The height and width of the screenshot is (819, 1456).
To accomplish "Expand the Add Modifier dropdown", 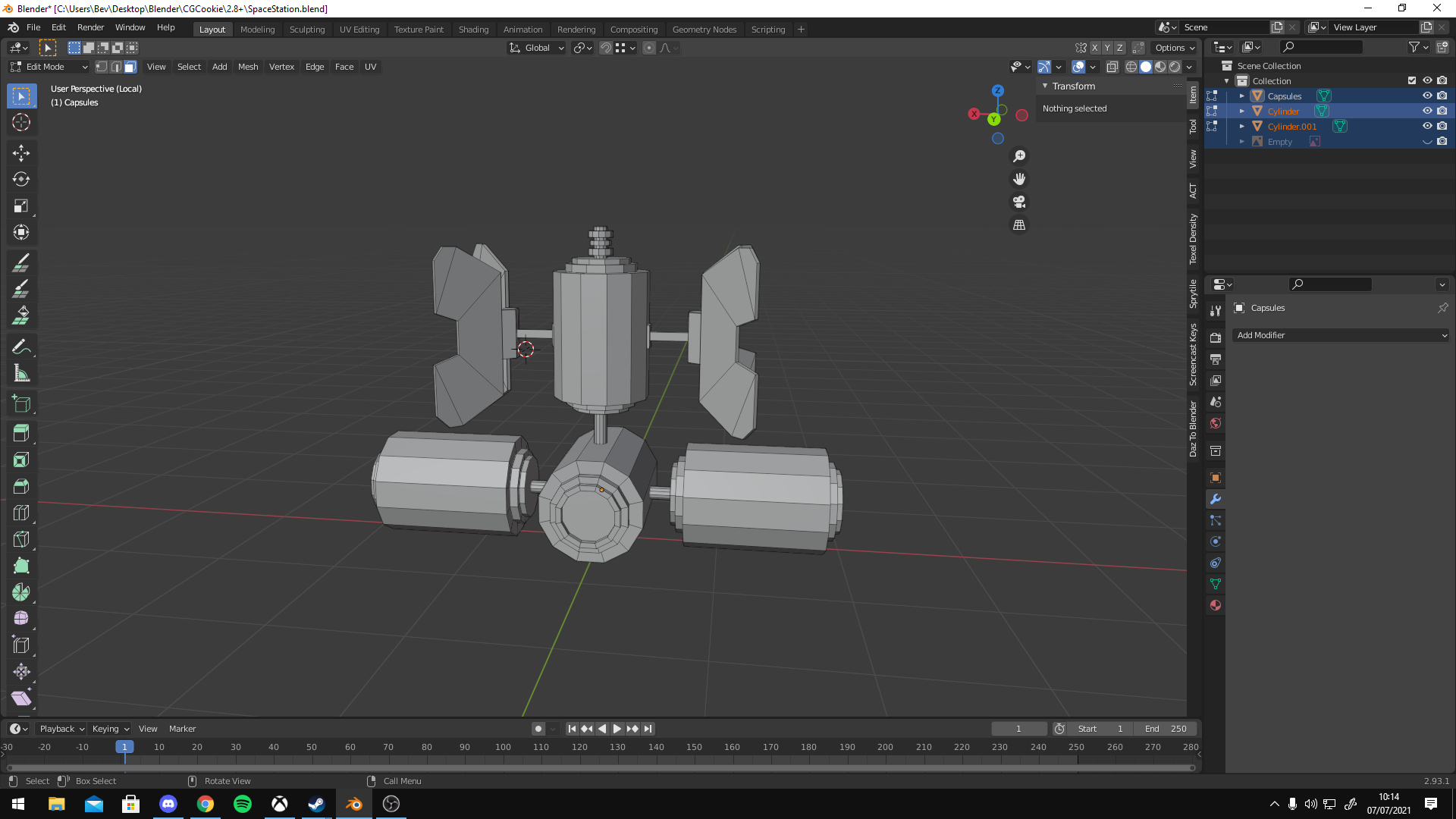I will point(1341,335).
